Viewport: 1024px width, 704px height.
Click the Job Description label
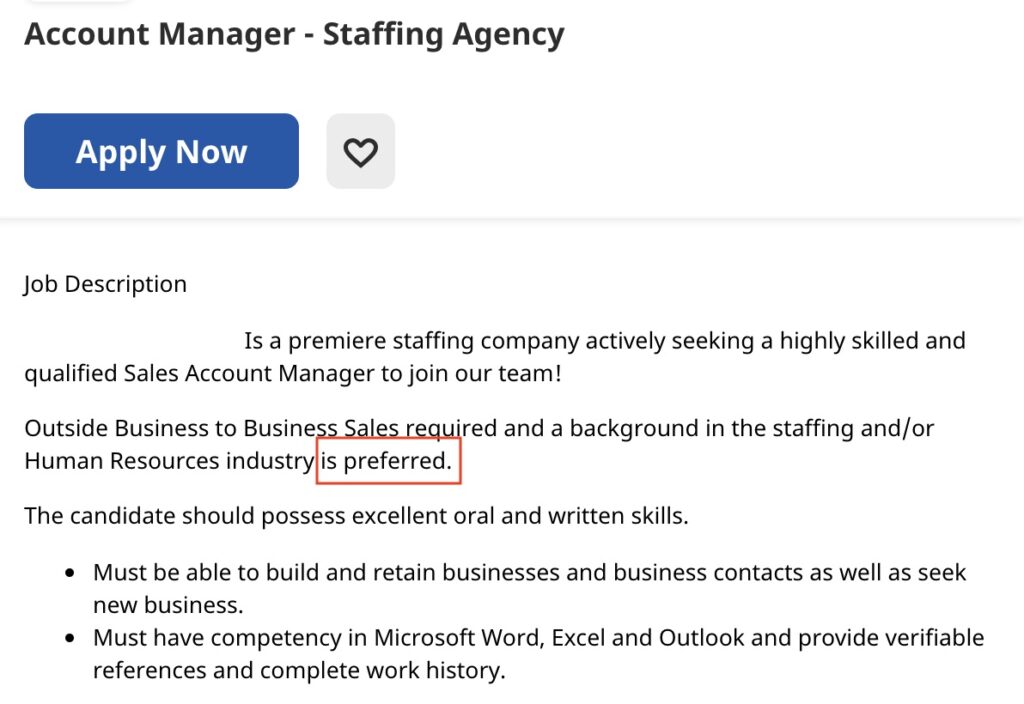[x=106, y=284]
